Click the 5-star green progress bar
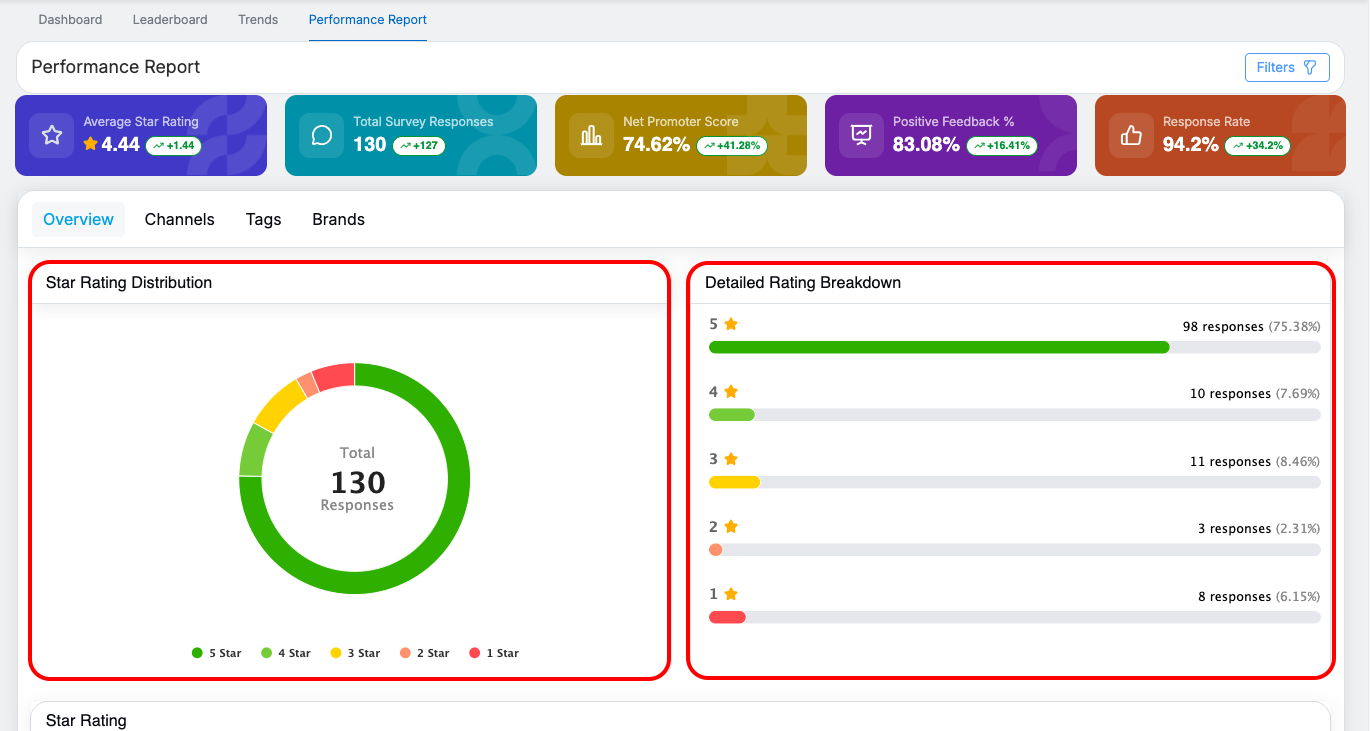Image resolution: width=1370 pixels, height=731 pixels. [x=938, y=347]
